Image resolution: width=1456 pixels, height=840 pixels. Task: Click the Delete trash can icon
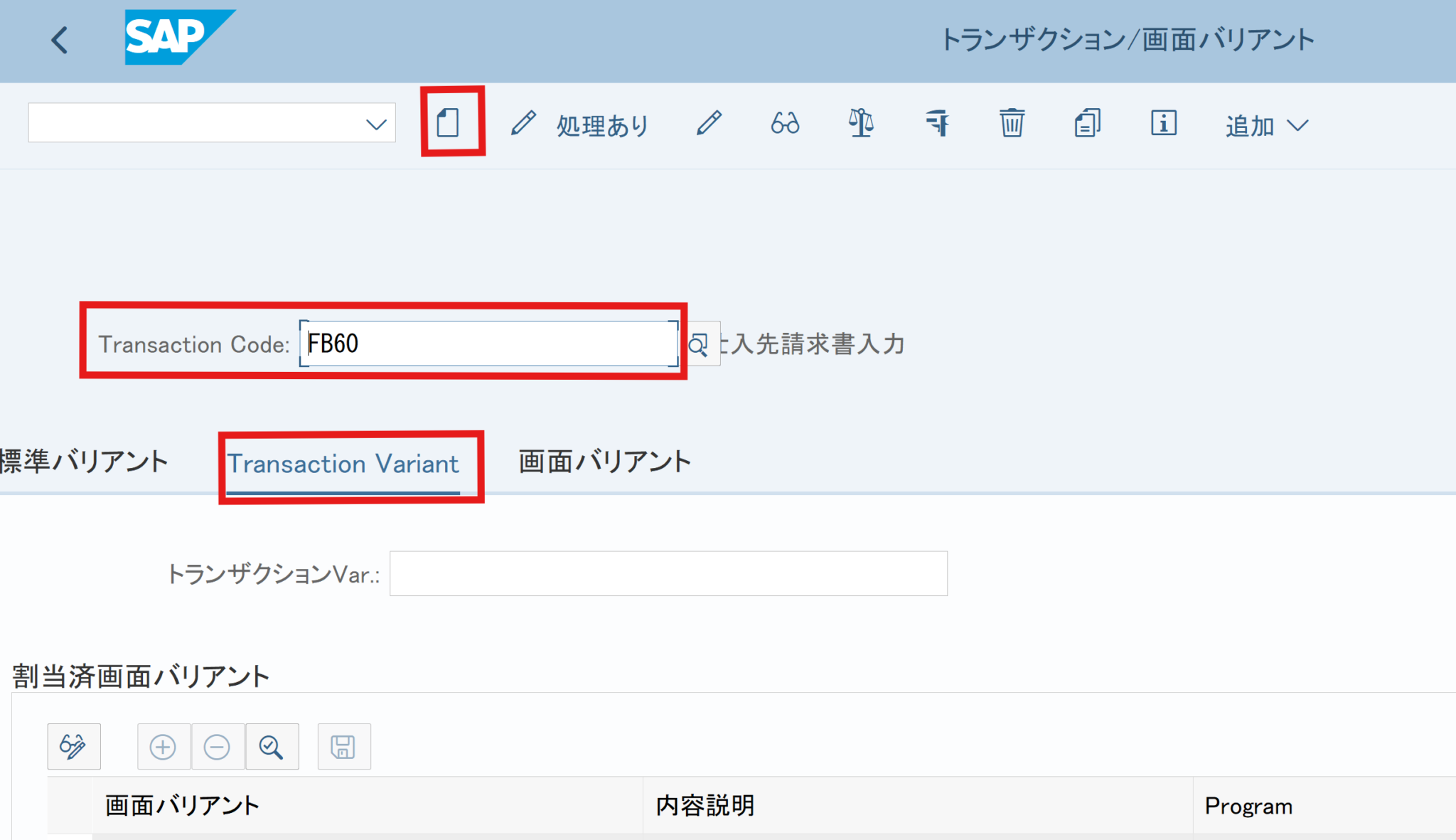click(1012, 123)
